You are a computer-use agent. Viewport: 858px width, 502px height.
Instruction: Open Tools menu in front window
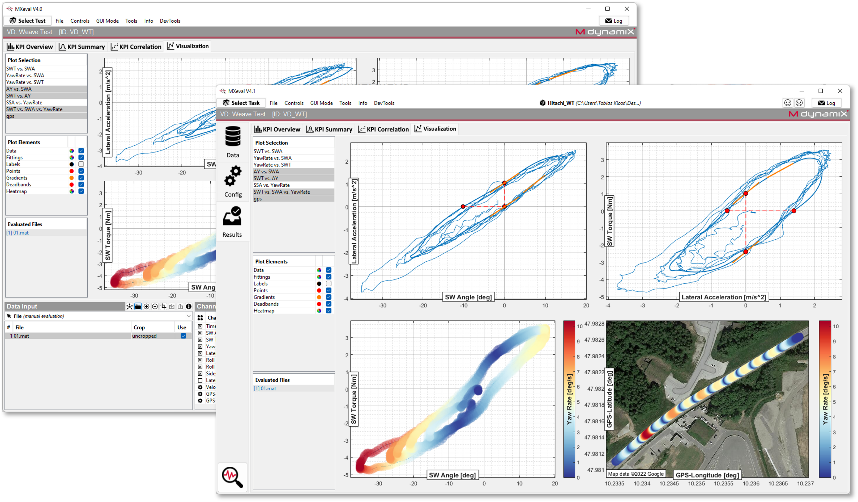point(345,103)
